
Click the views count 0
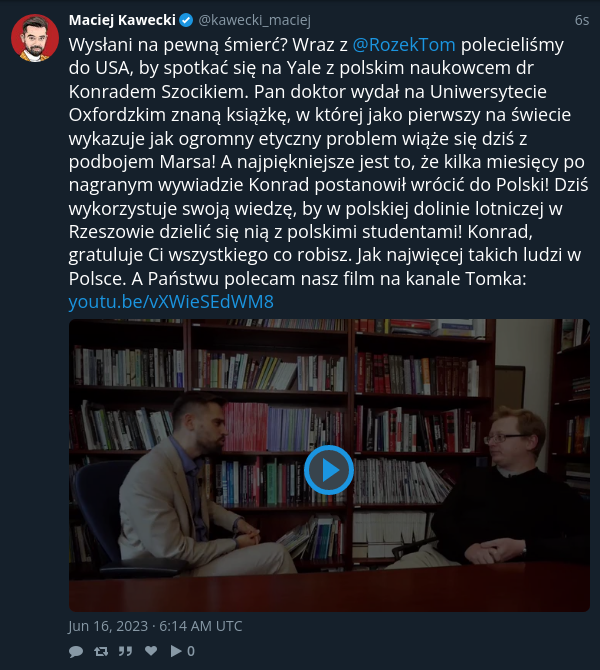click(x=191, y=651)
